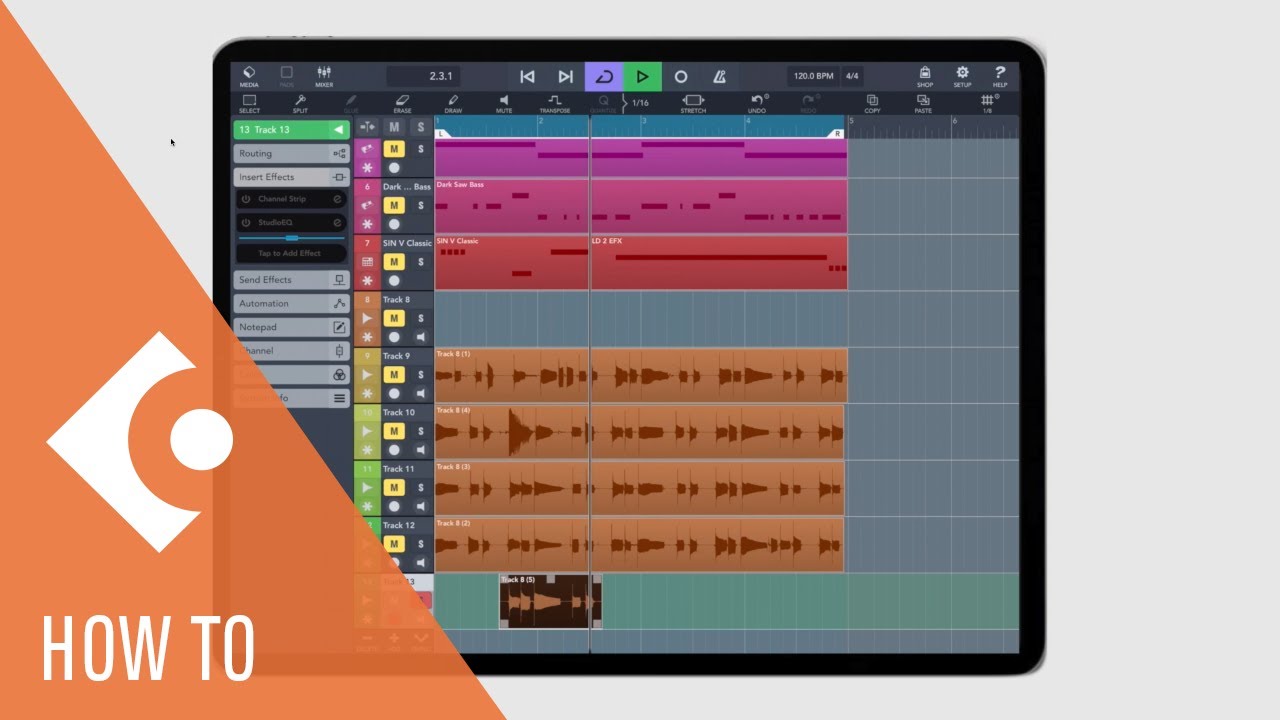The height and width of the screenshot is (720, 1280).
Task: Toggle the metronome click
Action: click(x=719, y=77)
